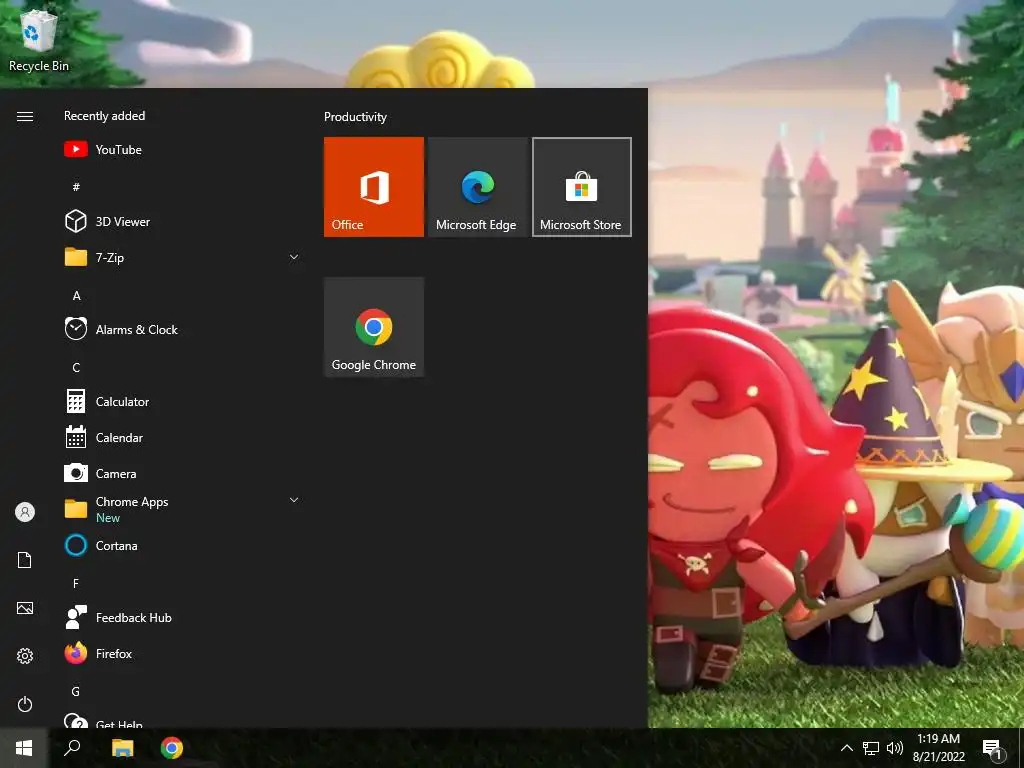The image size is (1024, 768).
Task: Open the Microsoft Store tile
Action: coord(582,187)
